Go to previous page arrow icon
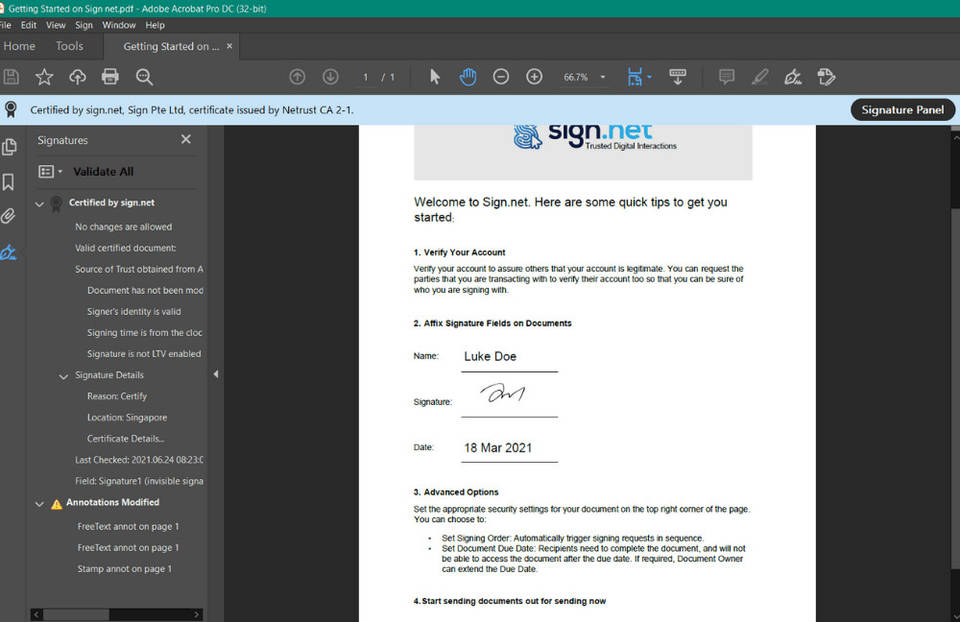The image size is (960, 622). pos(297,77)
